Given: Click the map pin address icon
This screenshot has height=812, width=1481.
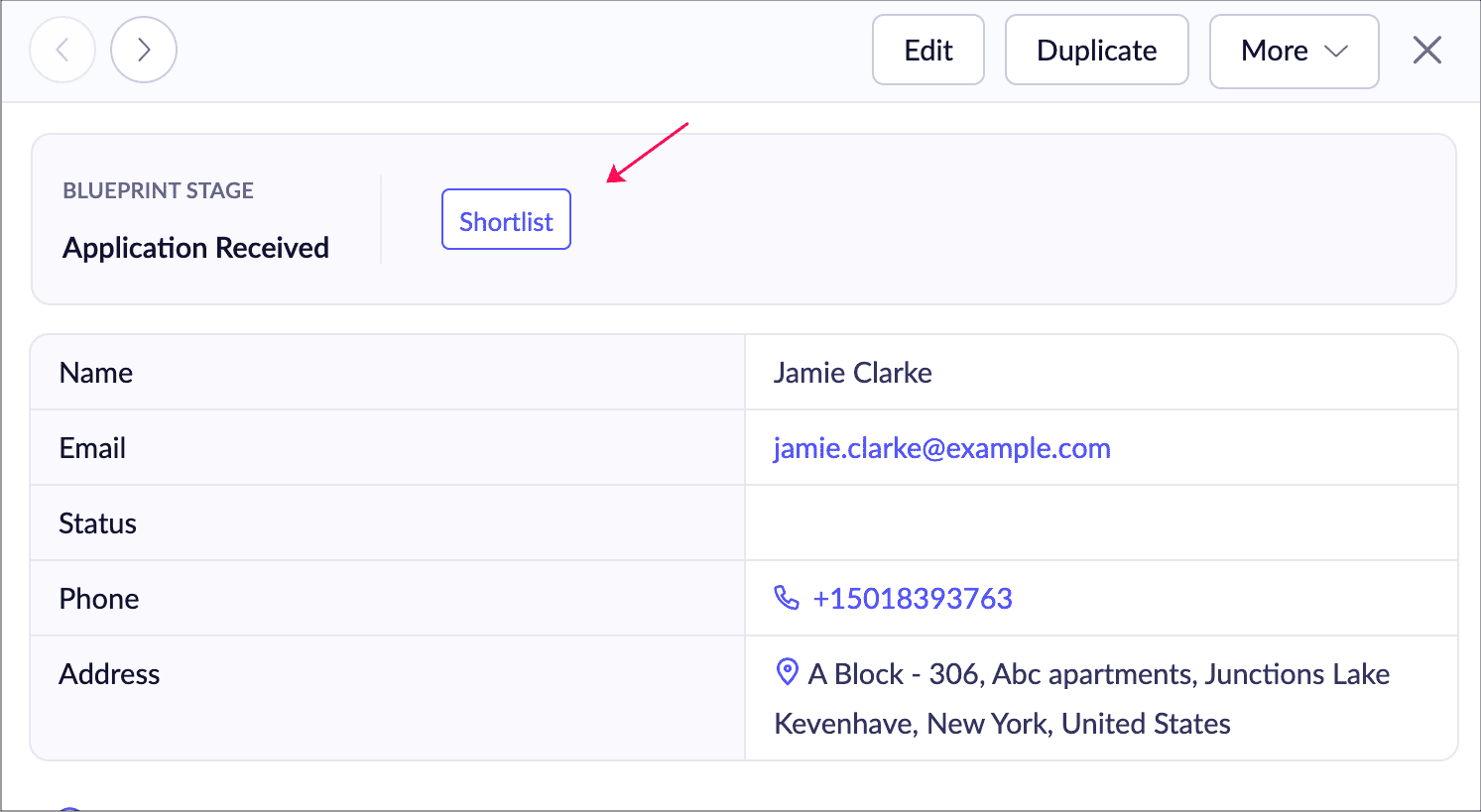Looking at the screenshot, I should (787, 672).
